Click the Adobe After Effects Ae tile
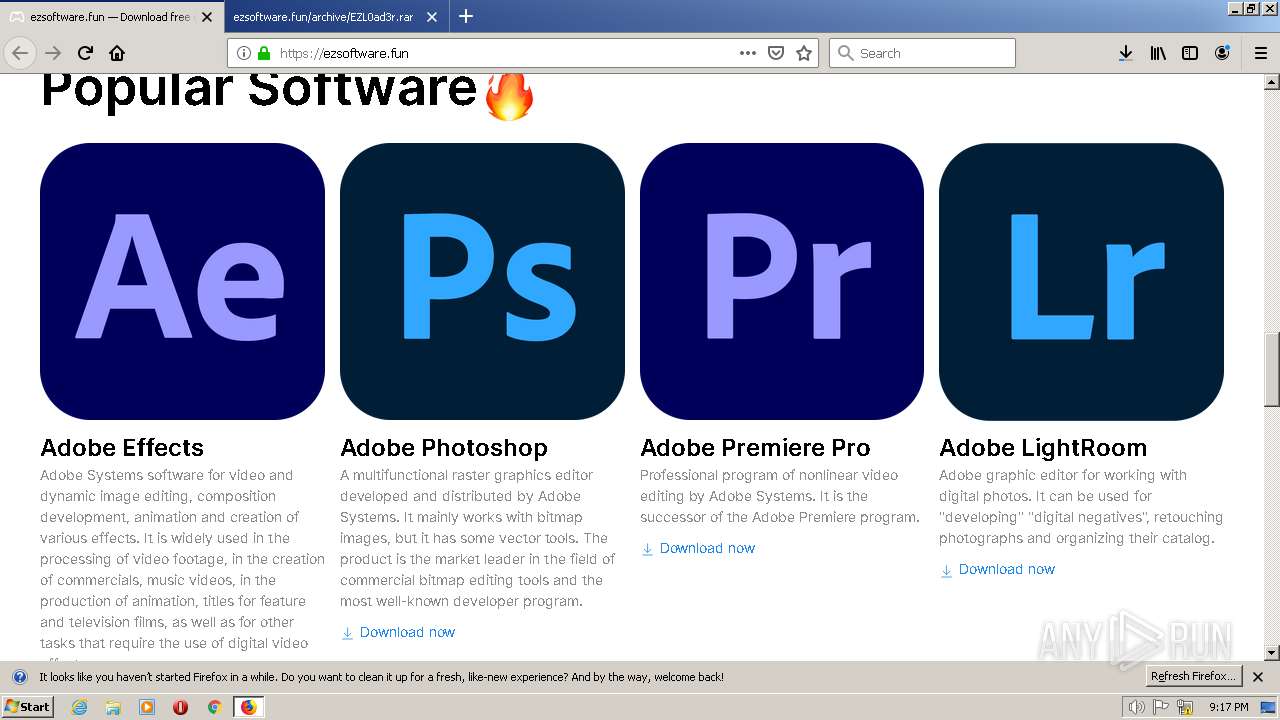1280x720 pixels. click(x=182, y=281)
